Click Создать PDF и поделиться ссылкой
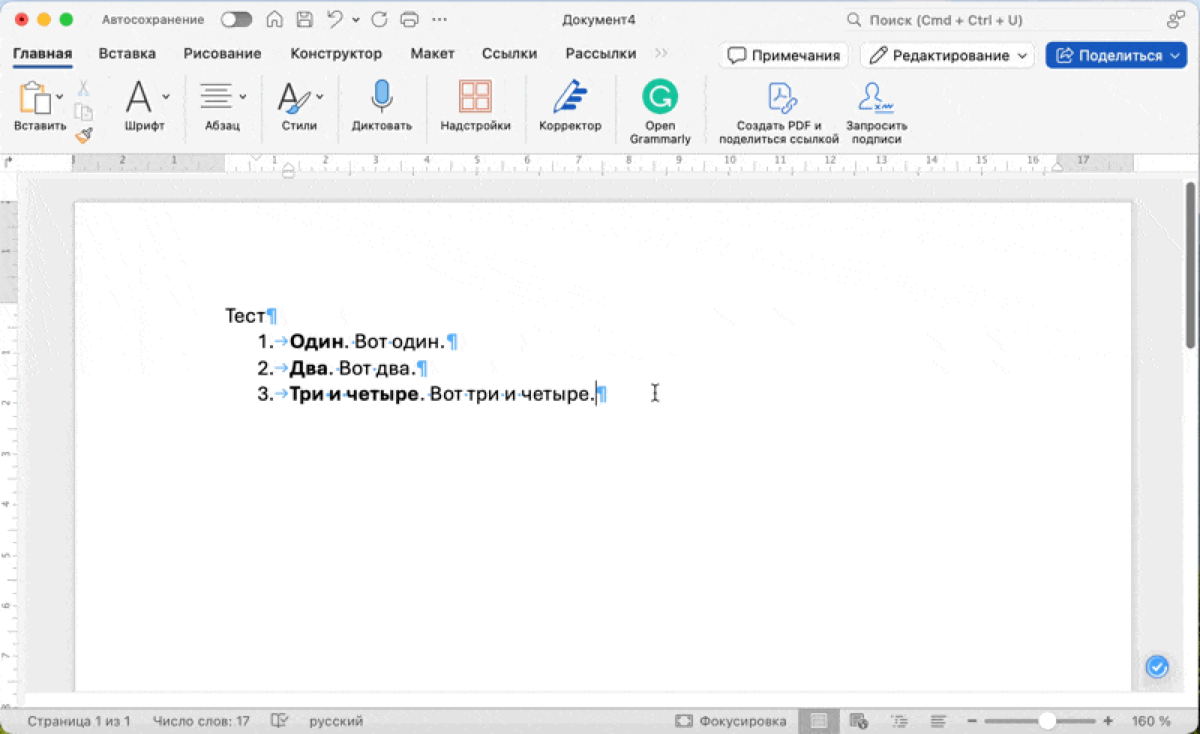The height and width of the screenshot is (734, 1200). (781, 108)
